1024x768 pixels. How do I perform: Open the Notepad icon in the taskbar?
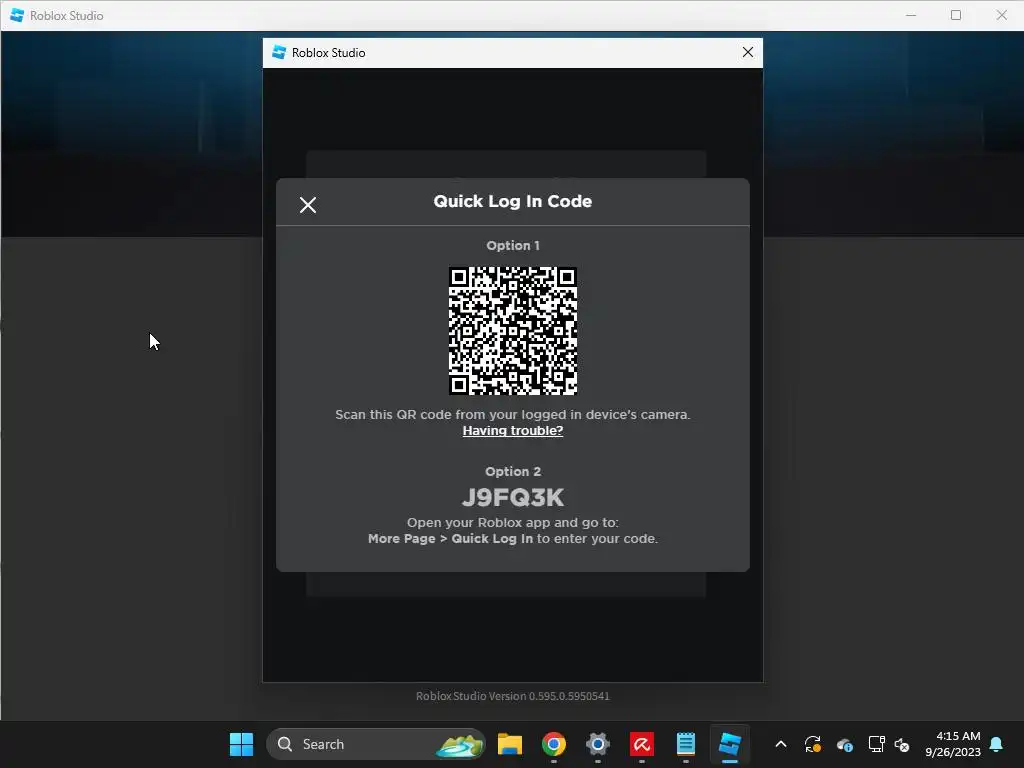click(685, 744)
